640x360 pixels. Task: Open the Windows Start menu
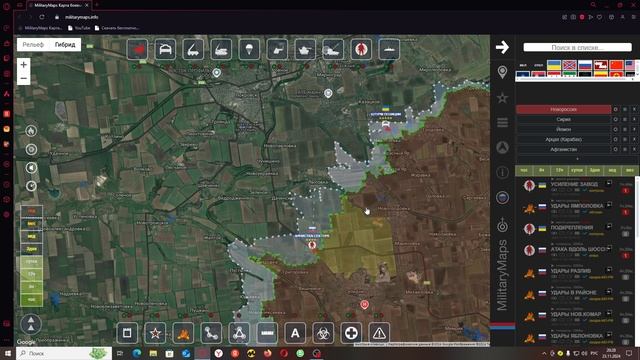point(8,353)
